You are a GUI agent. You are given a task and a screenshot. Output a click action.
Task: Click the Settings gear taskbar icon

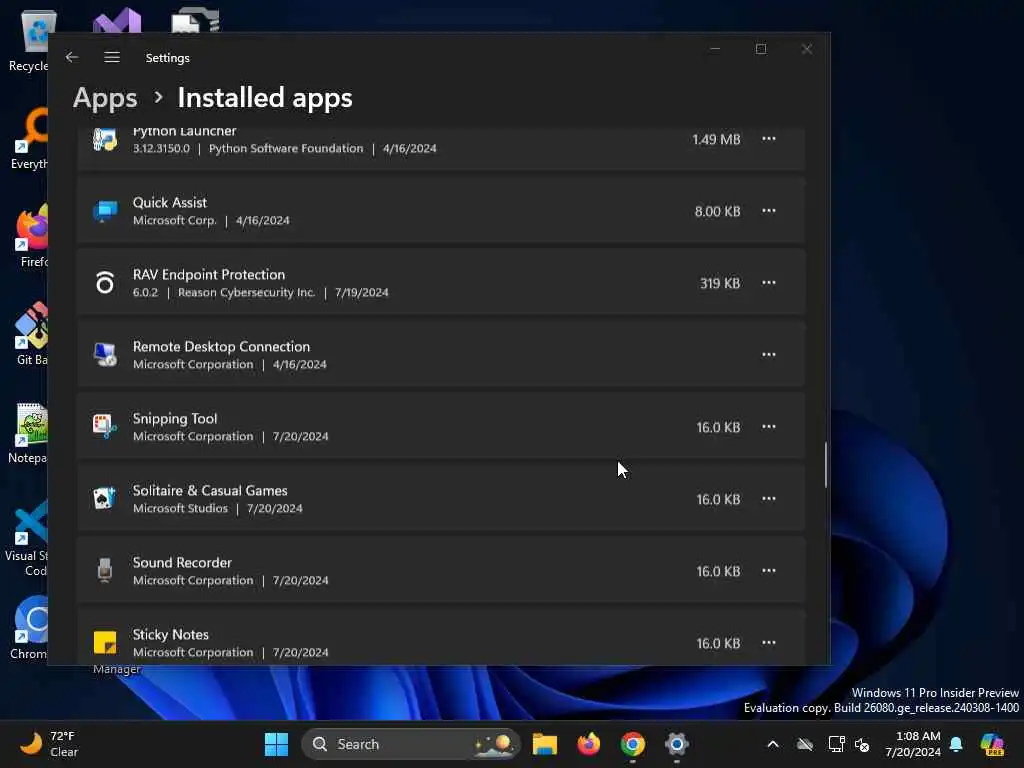pos(677,744)
